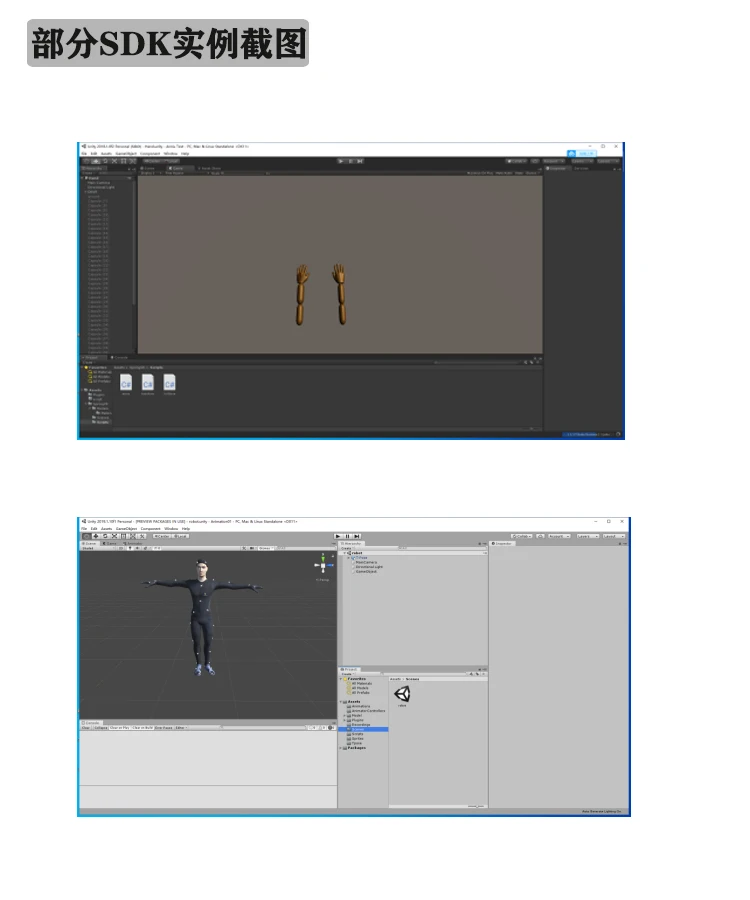Select Rect tool in lower Unity window

[123, 536]
